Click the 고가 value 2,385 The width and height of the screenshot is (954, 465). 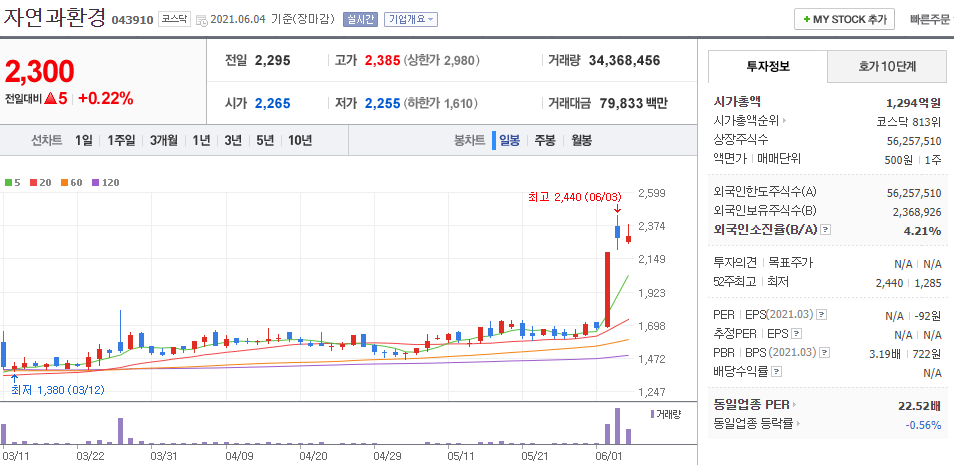383,60
